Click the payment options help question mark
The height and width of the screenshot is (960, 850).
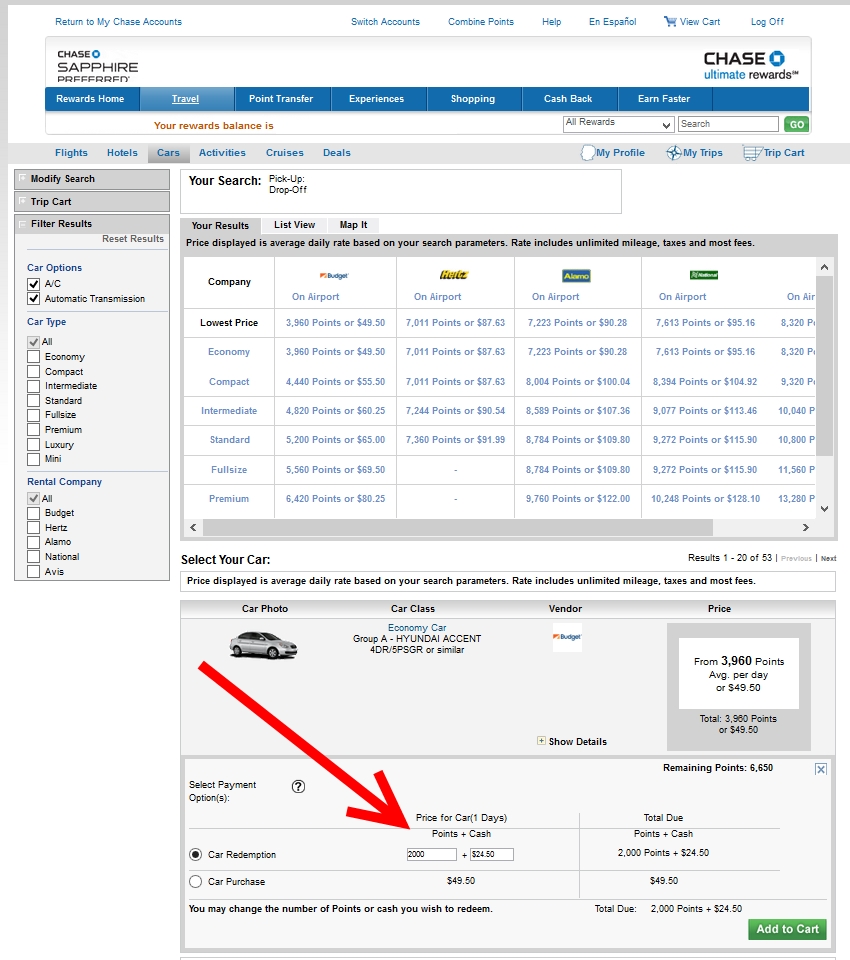(x=298, y=787)
